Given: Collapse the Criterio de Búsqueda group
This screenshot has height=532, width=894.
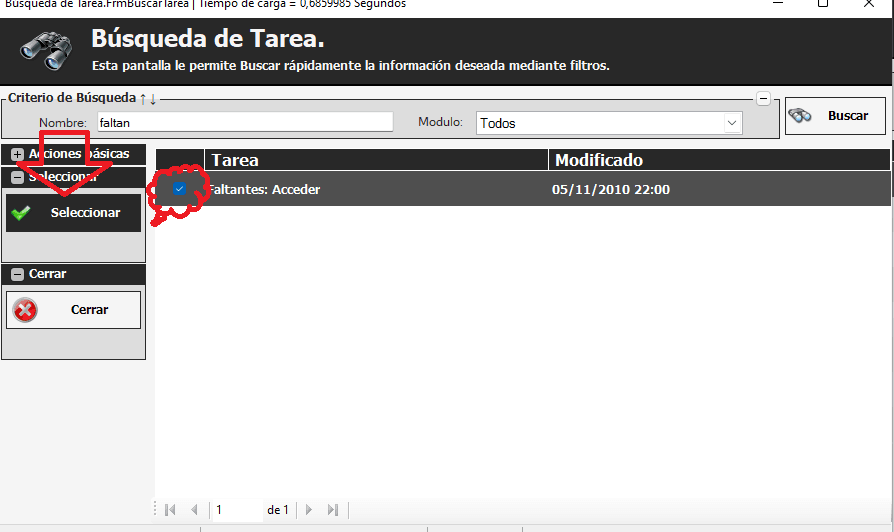Looking at the screenshot, I should 763,98.
